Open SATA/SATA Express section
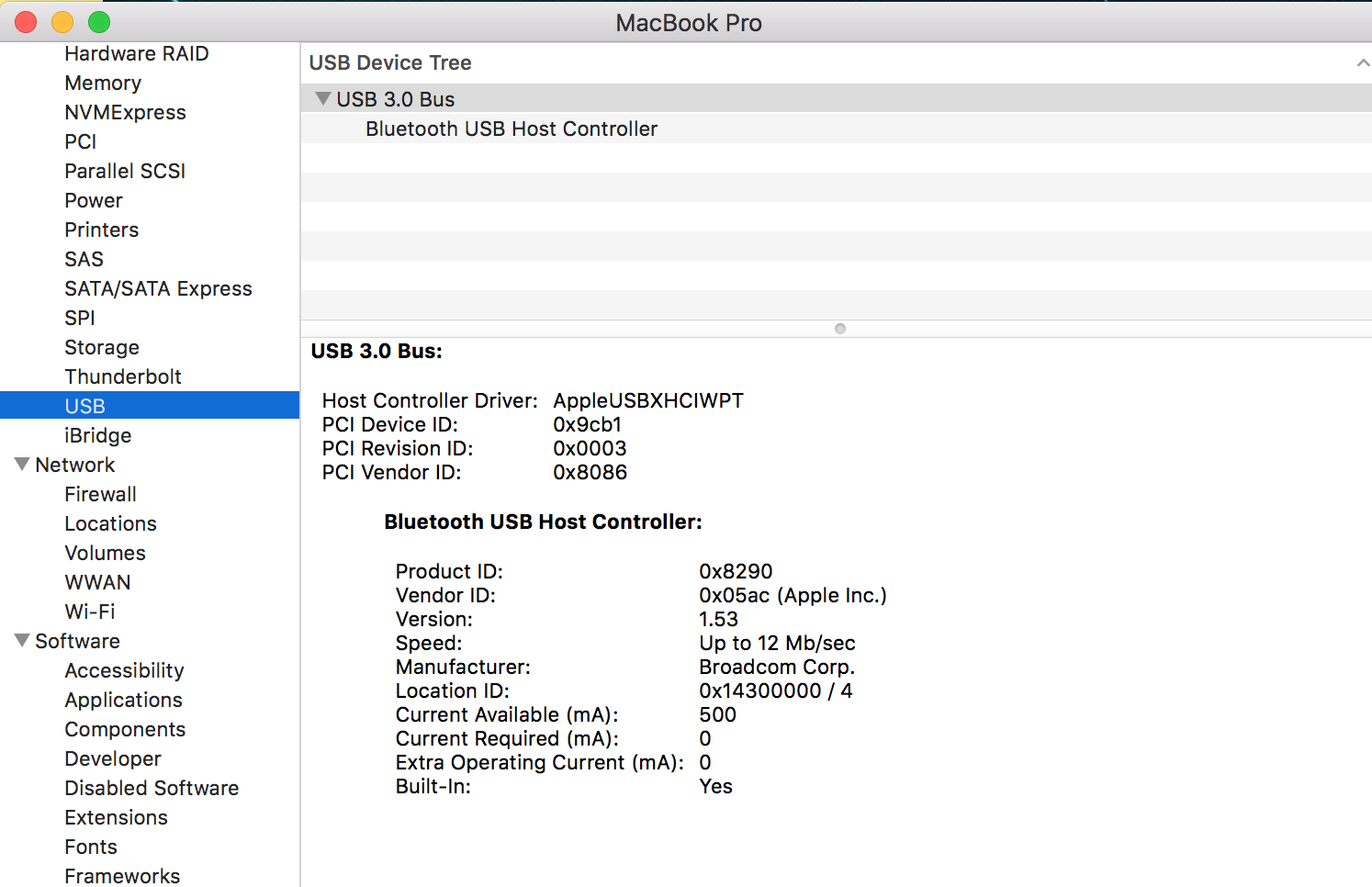Viewport: 1372px width, 887px height. [158, 288]
